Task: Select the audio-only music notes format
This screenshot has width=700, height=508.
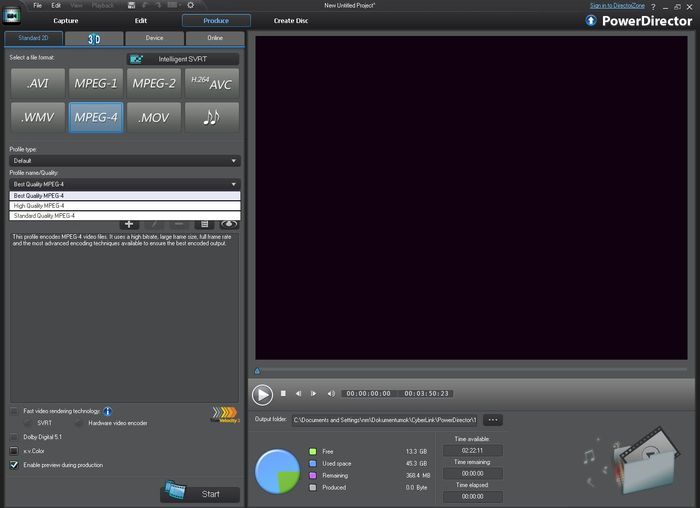Action: point(212,117)
